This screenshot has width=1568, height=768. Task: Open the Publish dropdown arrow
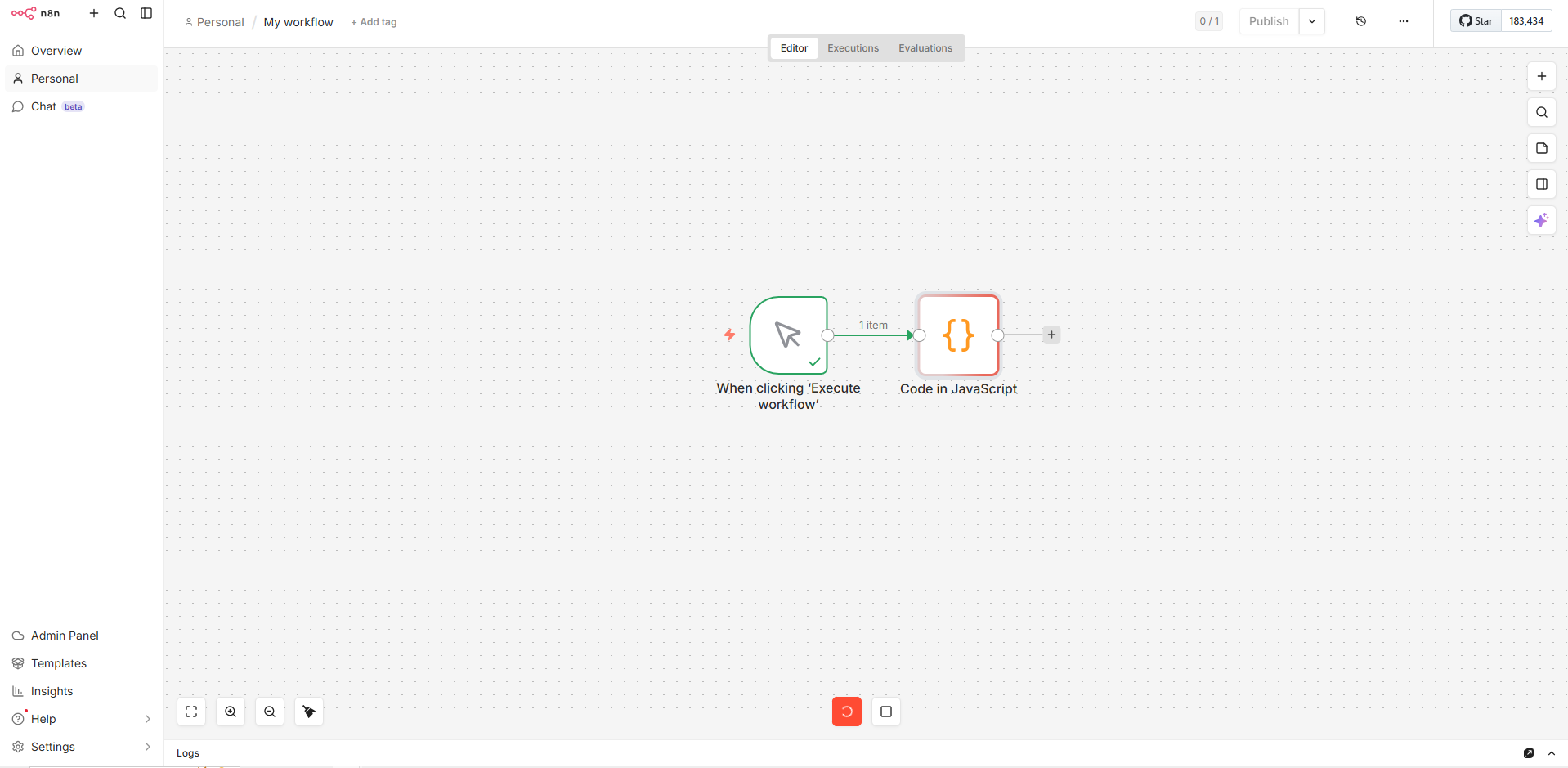tap(1312, 21)
